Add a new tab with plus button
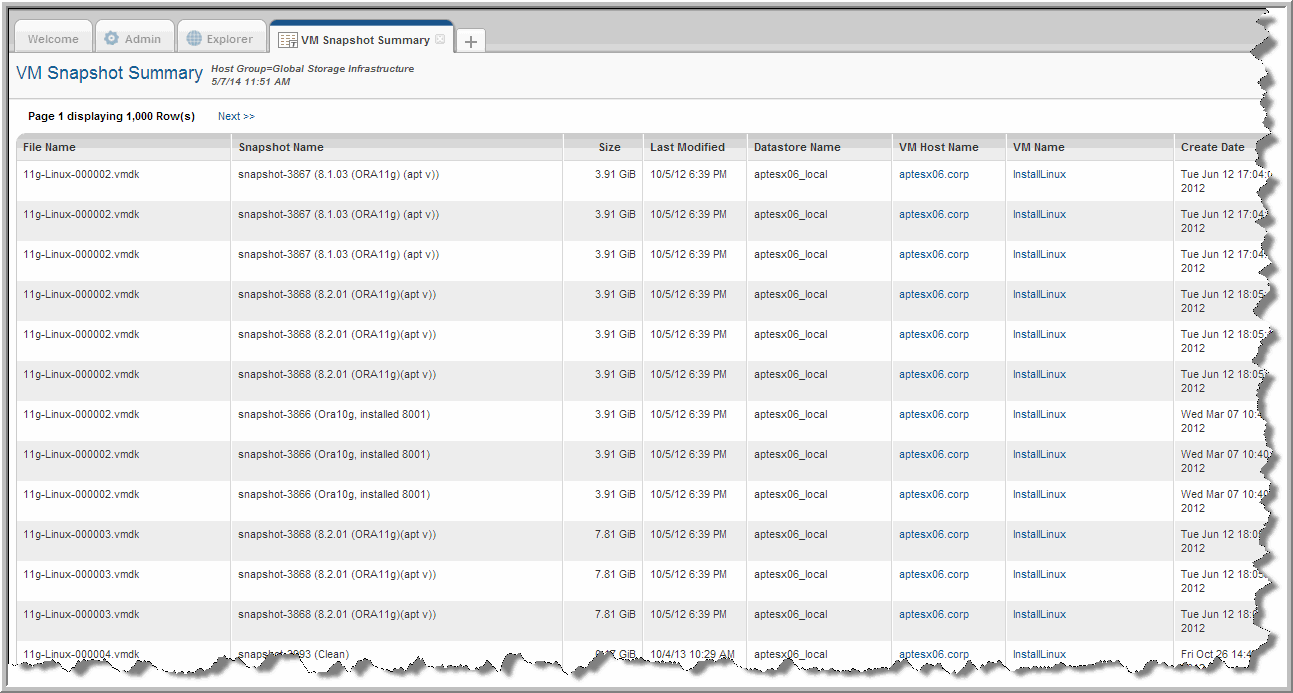 (x=472, y=41)
